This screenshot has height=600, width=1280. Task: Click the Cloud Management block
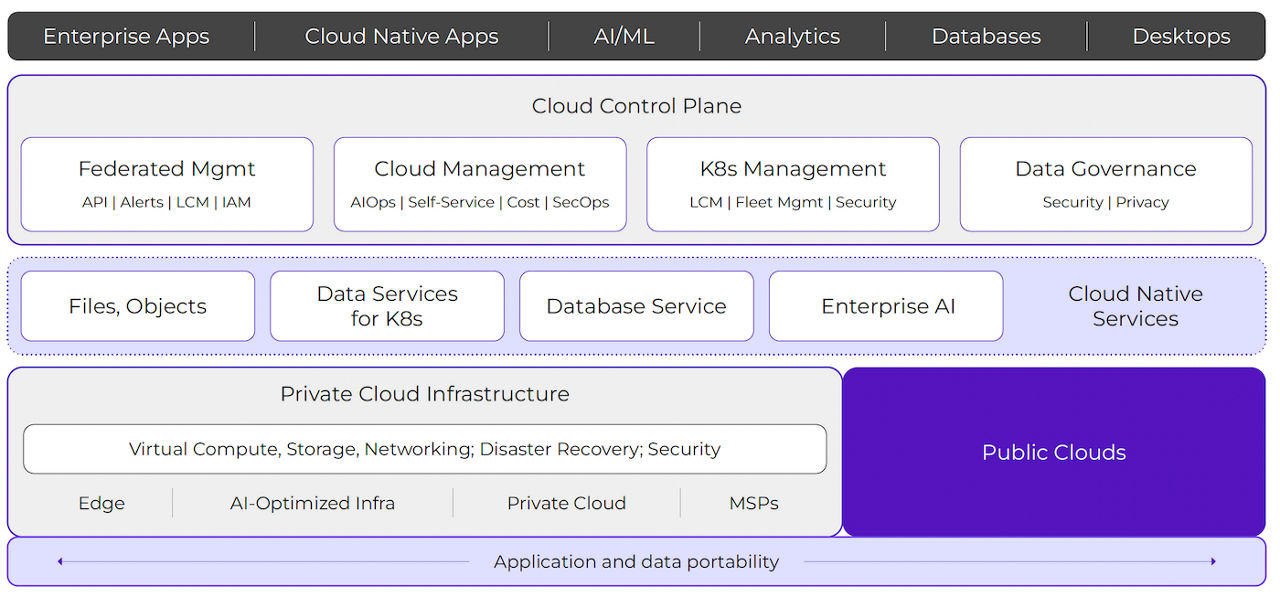[x=480, y=183]
